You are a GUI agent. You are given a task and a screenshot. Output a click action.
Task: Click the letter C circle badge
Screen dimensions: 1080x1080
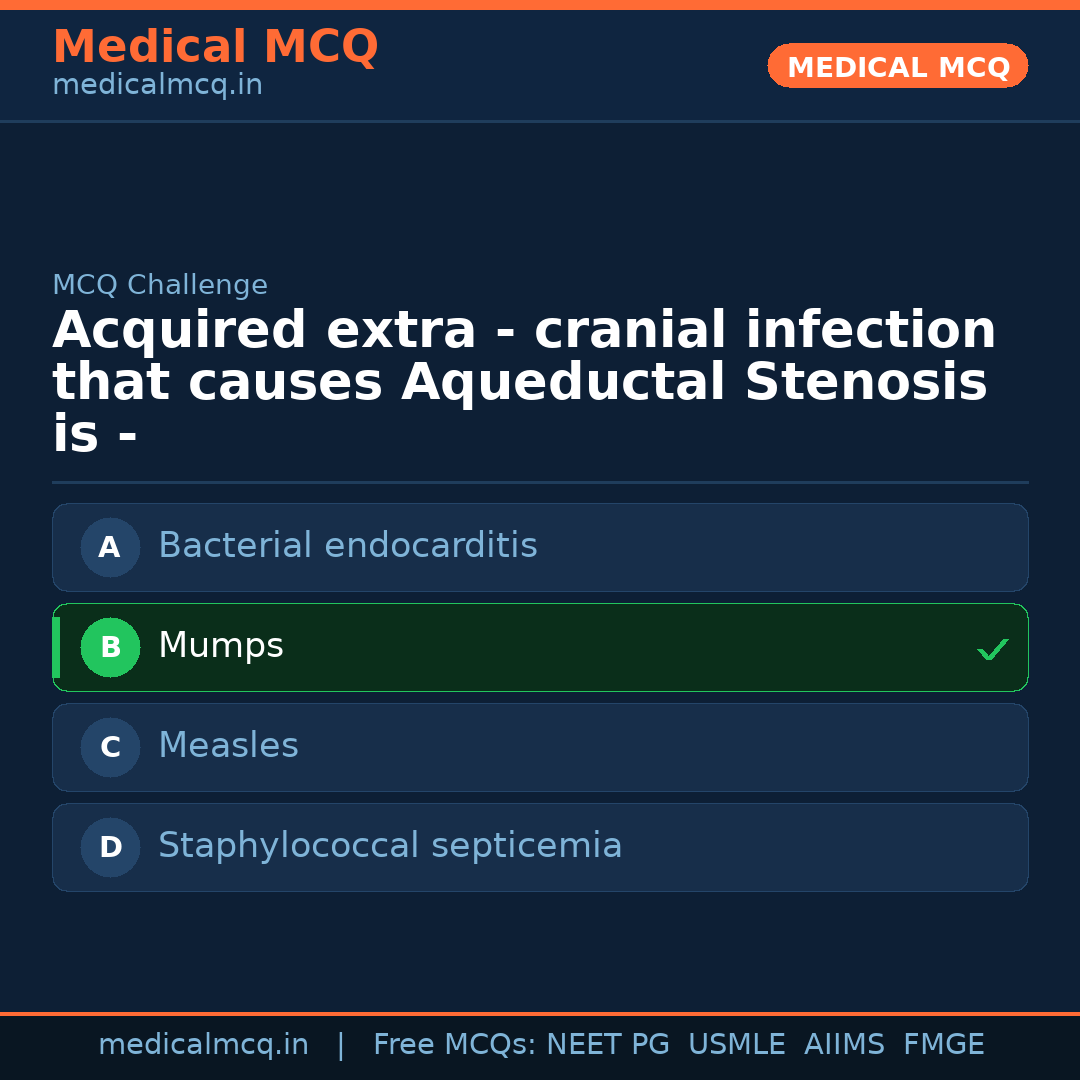(110, 747)
